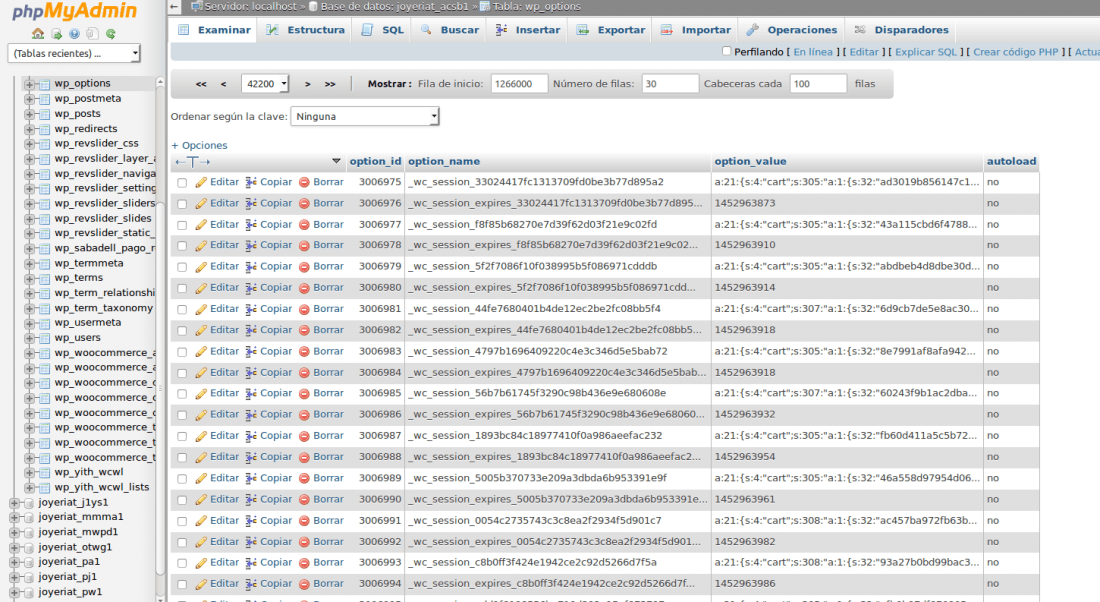Tick the checkbox for row 3006975
The image size is (1100, 602).
click(x=182, y=182)
